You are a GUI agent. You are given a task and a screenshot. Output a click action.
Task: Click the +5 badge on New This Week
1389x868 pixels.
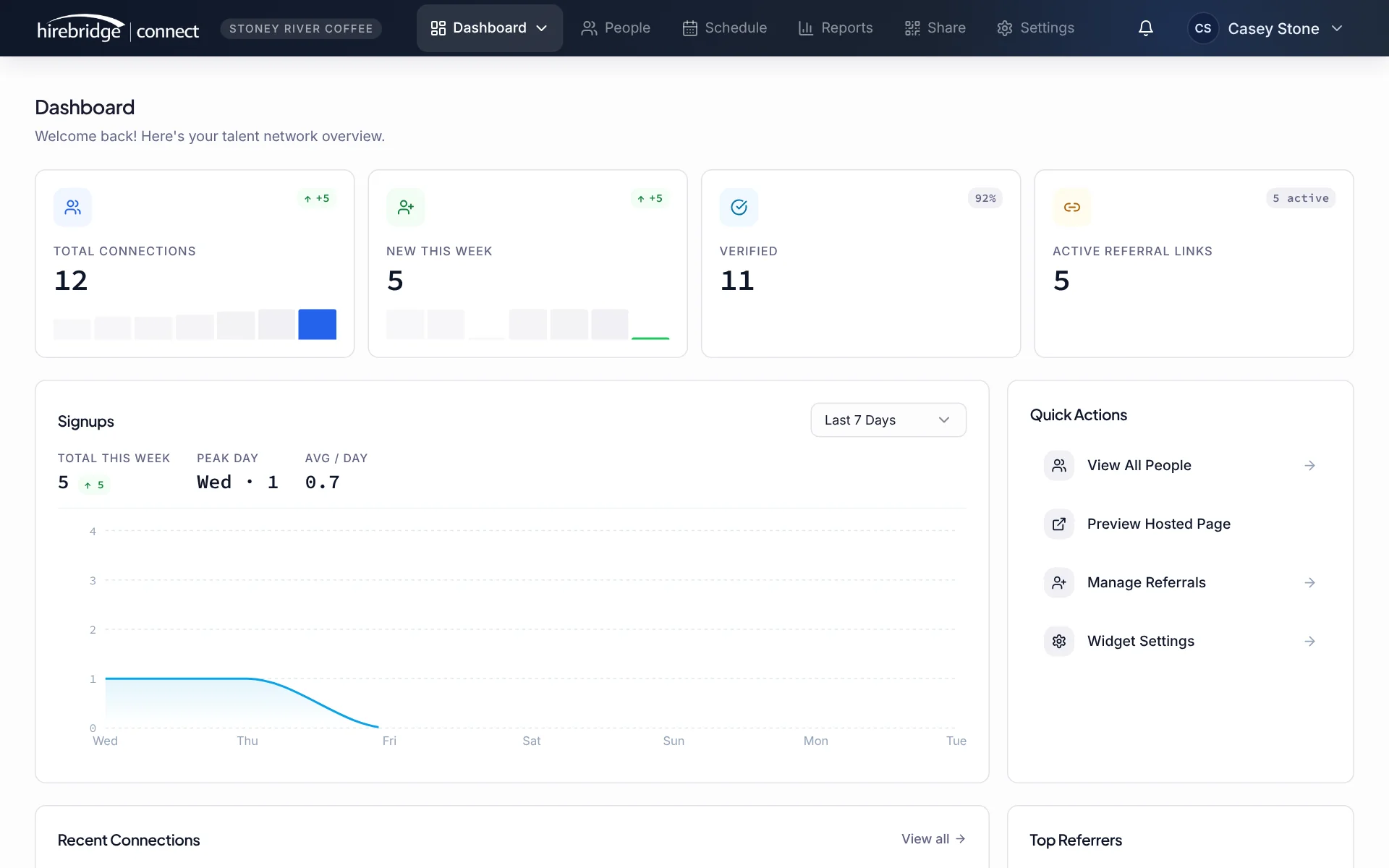[x=650, y=198]
